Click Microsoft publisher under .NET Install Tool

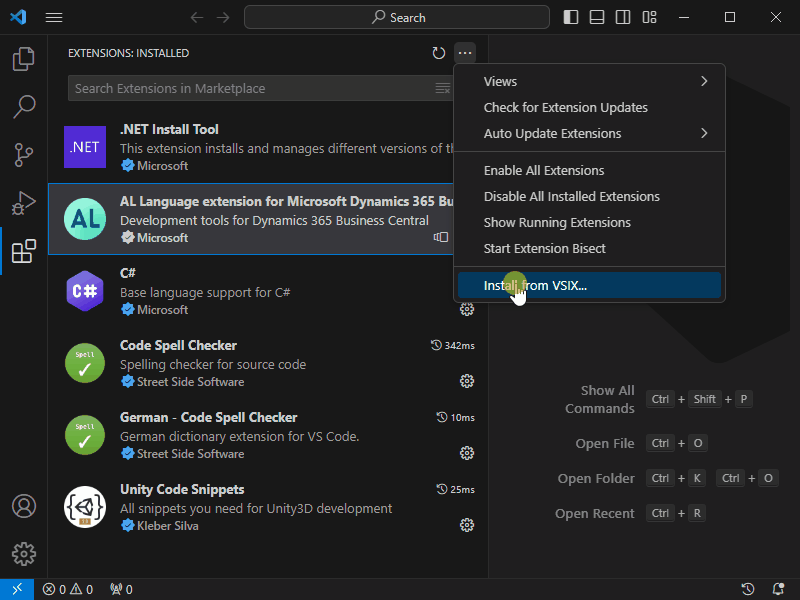tap(163, 166)
